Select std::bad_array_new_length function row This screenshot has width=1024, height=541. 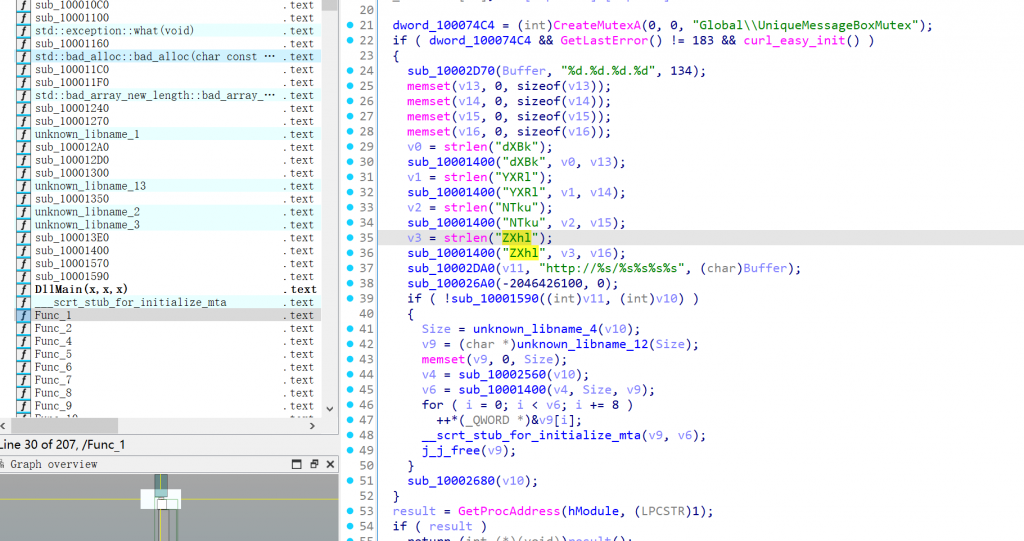(x=168, y=95)
